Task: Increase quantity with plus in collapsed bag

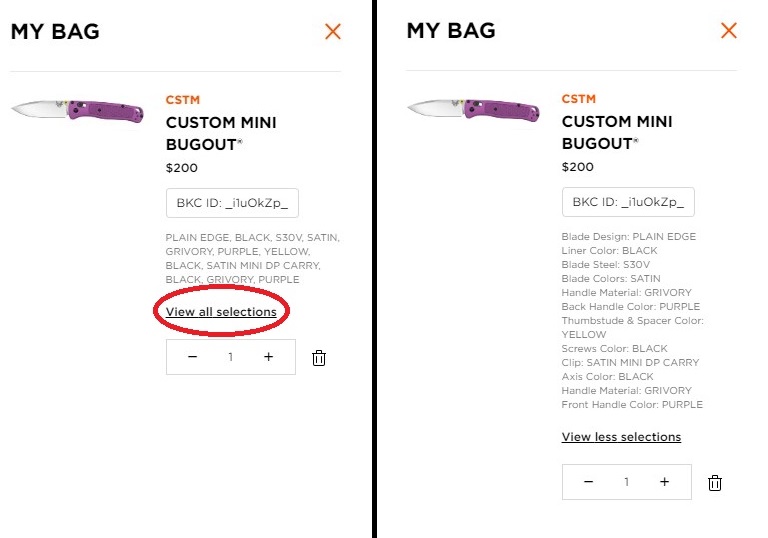Action: point(268,357)
